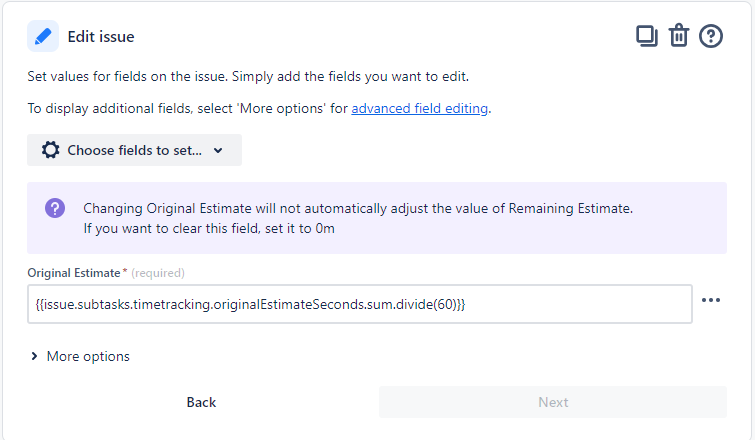Click the gear icon on Choose fields

coord(51,150)
